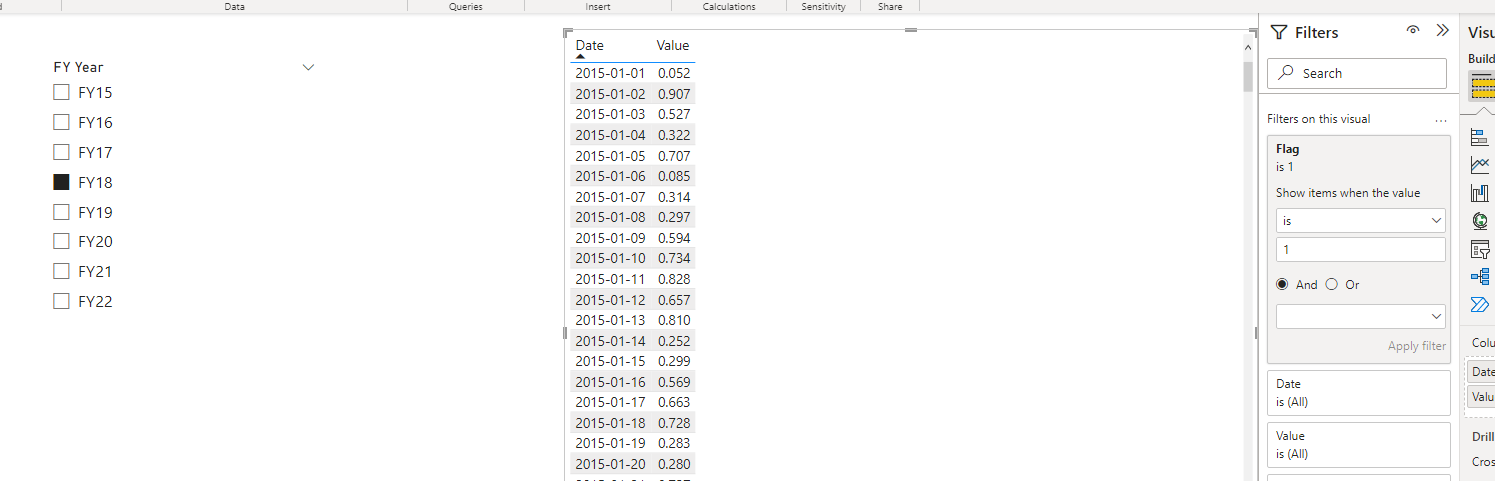Uncheck the FY18 checkbox
1495x481 pixels.
coord(61,182)
